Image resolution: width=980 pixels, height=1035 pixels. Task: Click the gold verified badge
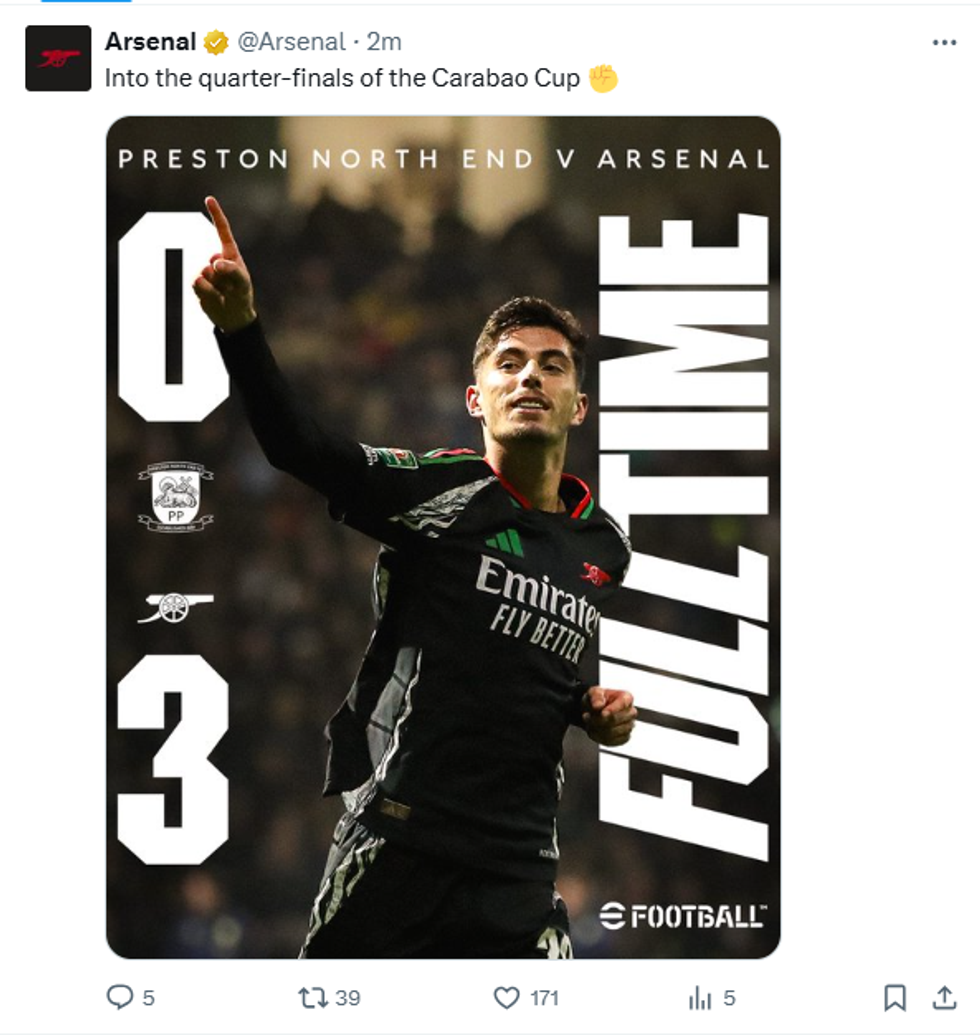[216, 42]
